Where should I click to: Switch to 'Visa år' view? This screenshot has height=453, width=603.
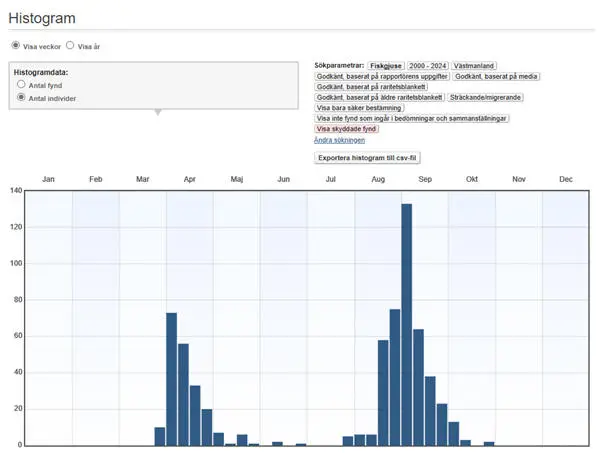(x=70, y=46)
